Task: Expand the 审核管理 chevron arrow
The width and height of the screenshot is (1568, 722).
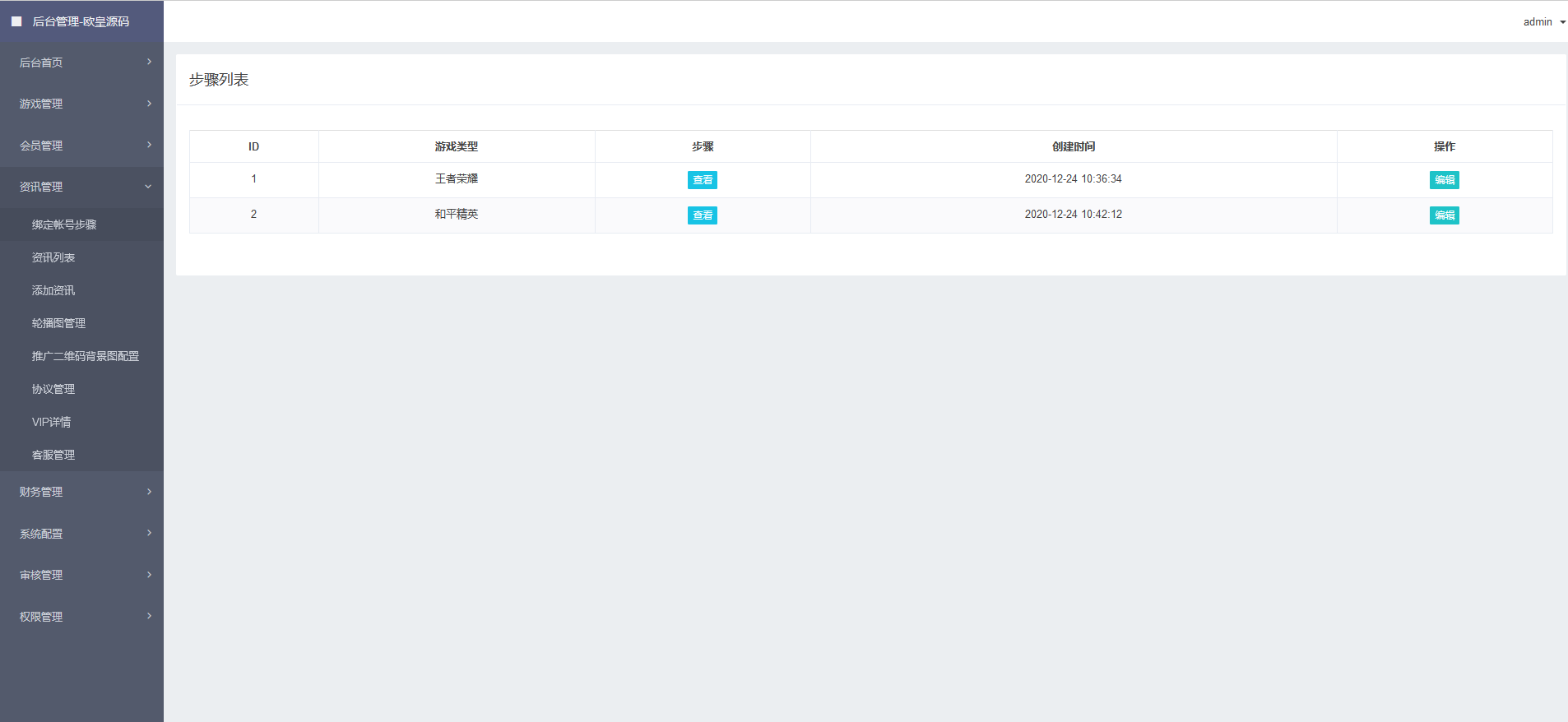Action: point(149,575)
